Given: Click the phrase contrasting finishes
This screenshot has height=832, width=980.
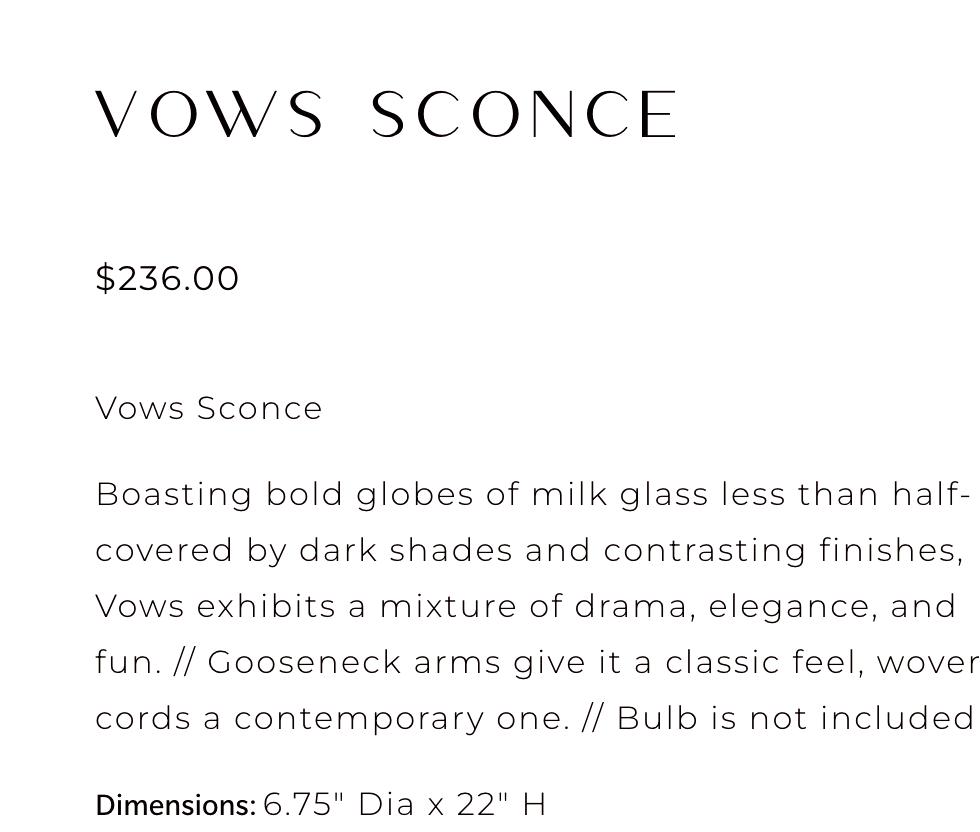Looking at the screenshot, I should point(782,551).
